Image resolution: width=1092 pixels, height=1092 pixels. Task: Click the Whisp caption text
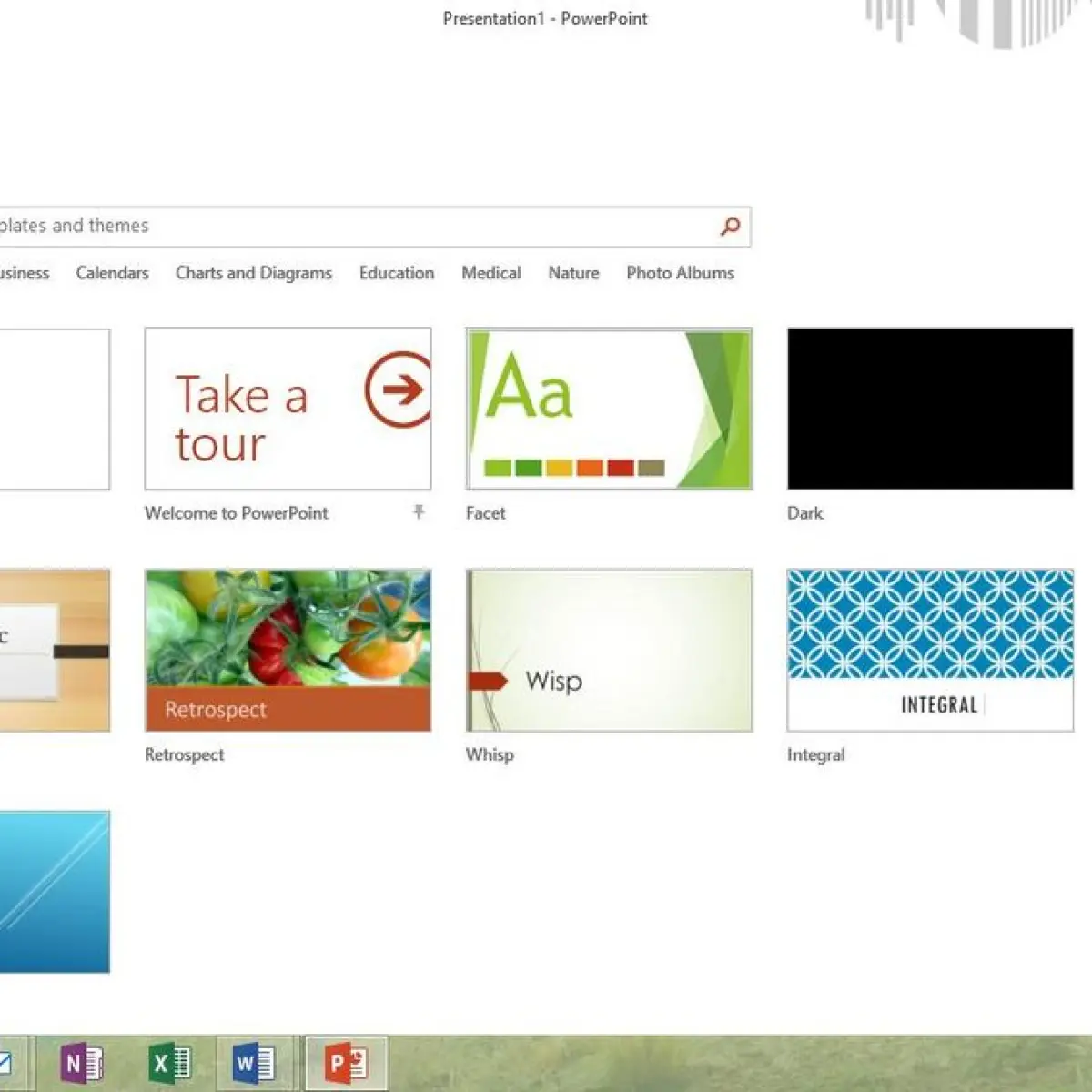pyautogui.click(x=490, y=754)
